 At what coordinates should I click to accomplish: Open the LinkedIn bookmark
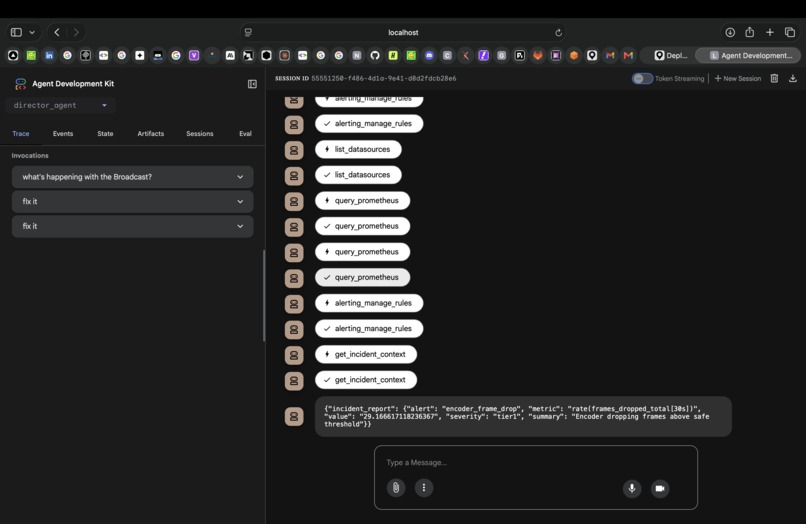pyautogui.click(x=49, y=56)
